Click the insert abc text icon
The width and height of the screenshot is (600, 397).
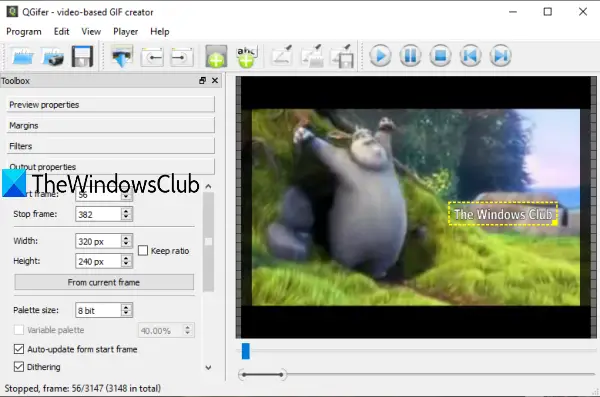247,56
